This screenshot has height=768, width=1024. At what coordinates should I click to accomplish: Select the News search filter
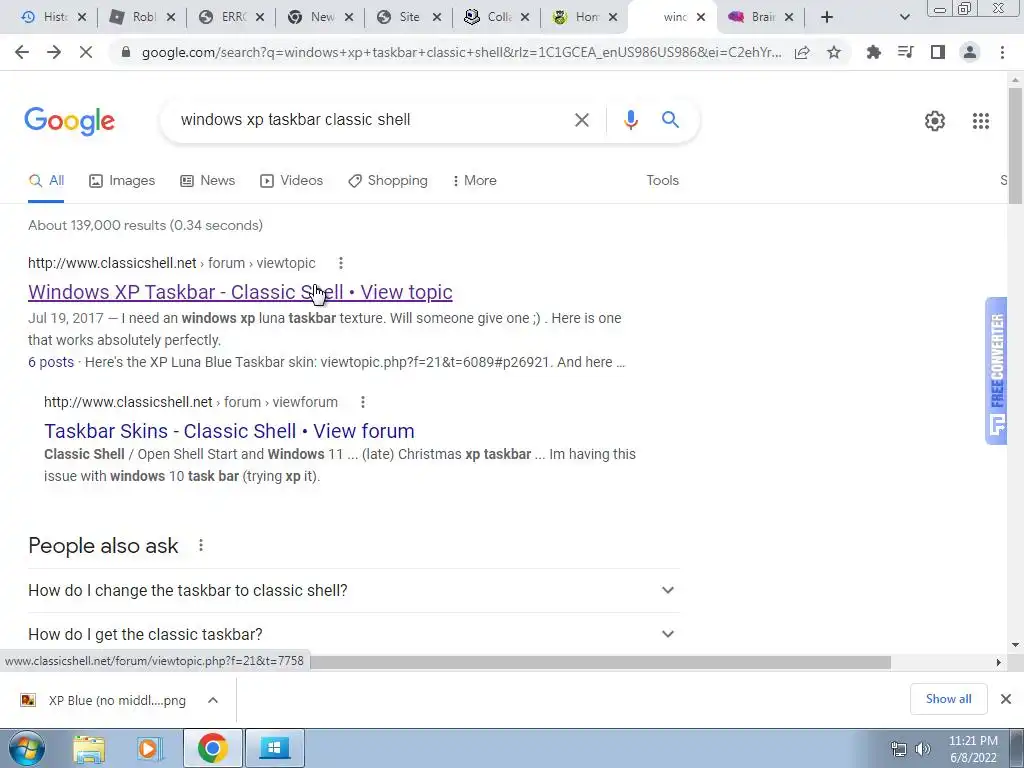208,181
